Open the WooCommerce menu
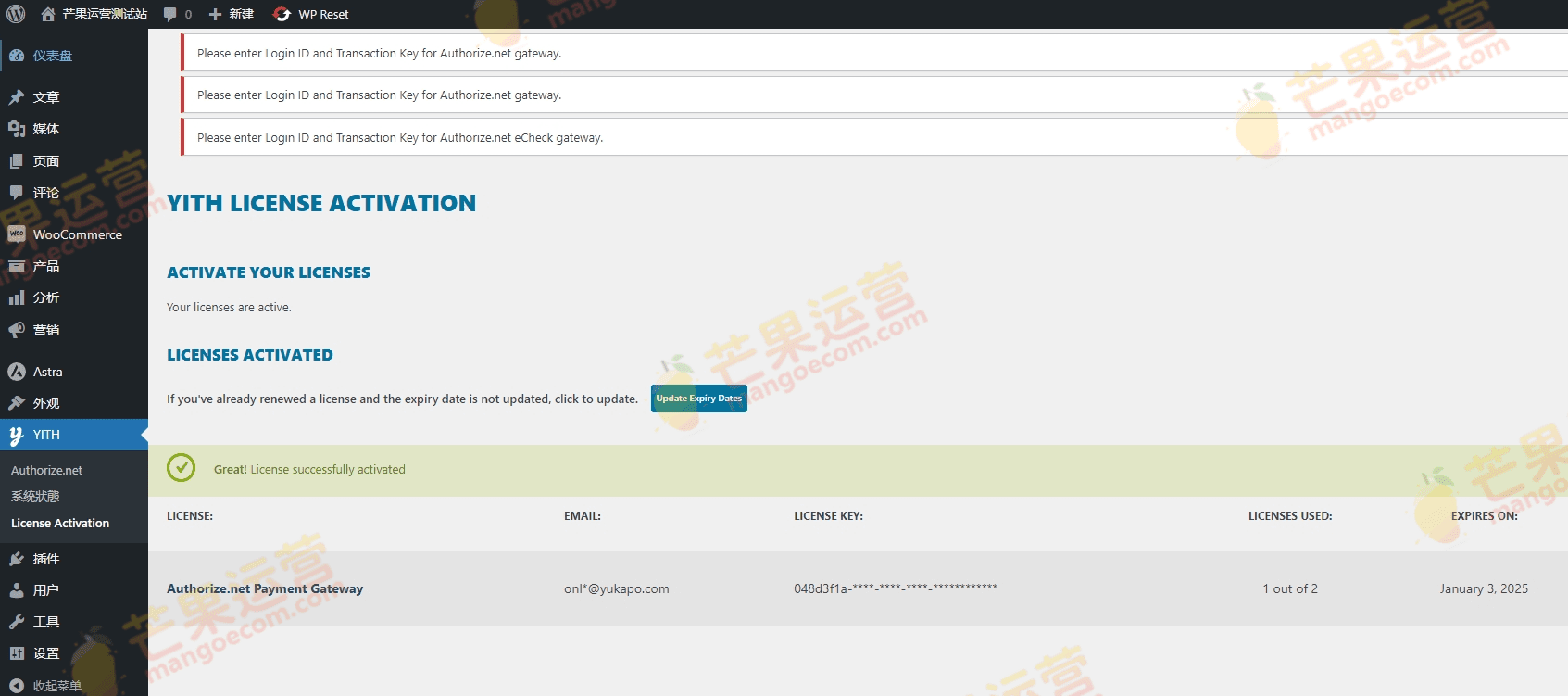Image resolution: width=1568 pixels, height=696 pixels. point(74,234)
